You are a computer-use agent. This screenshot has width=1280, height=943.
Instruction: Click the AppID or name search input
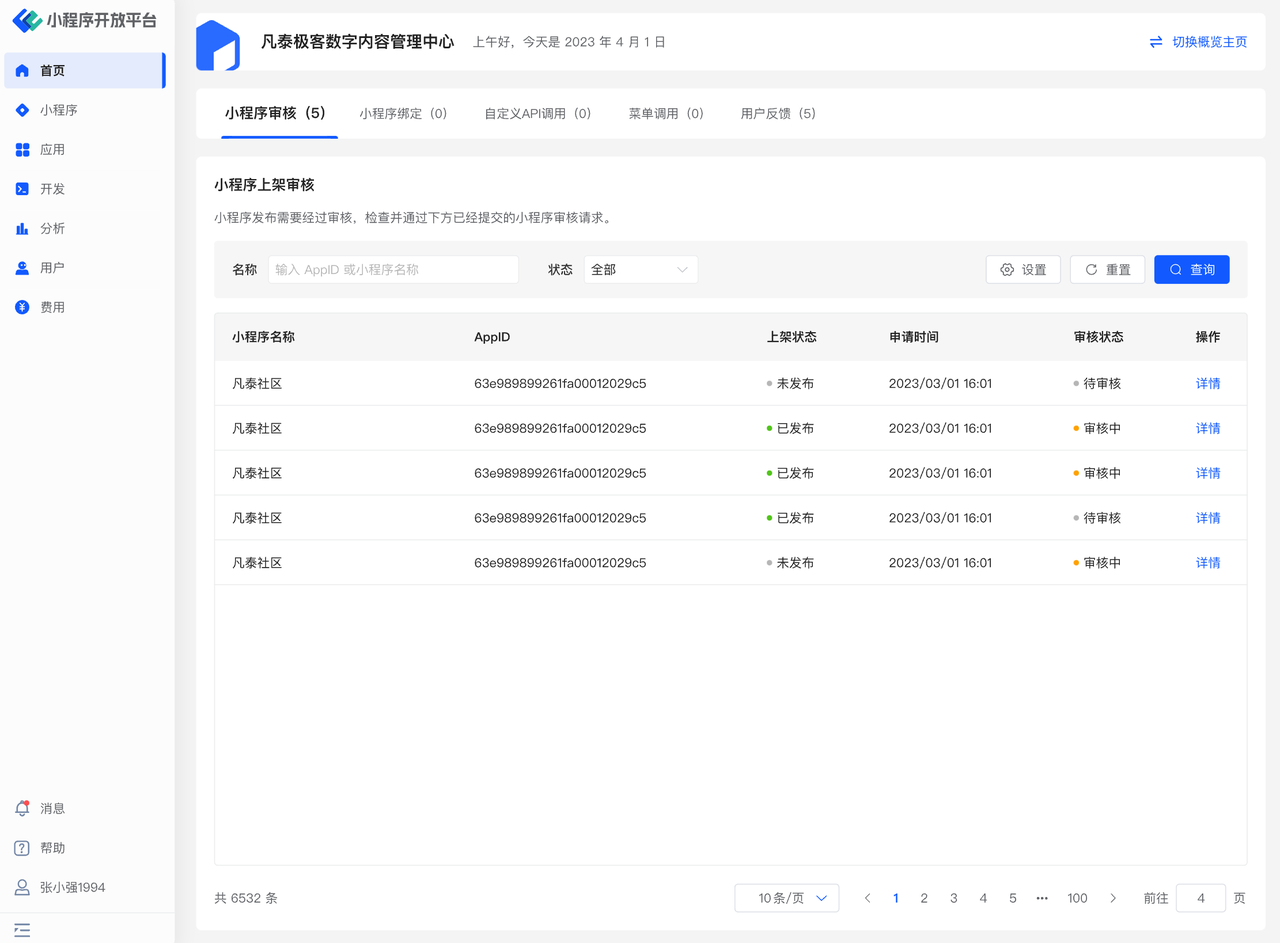tap(393, 270)
